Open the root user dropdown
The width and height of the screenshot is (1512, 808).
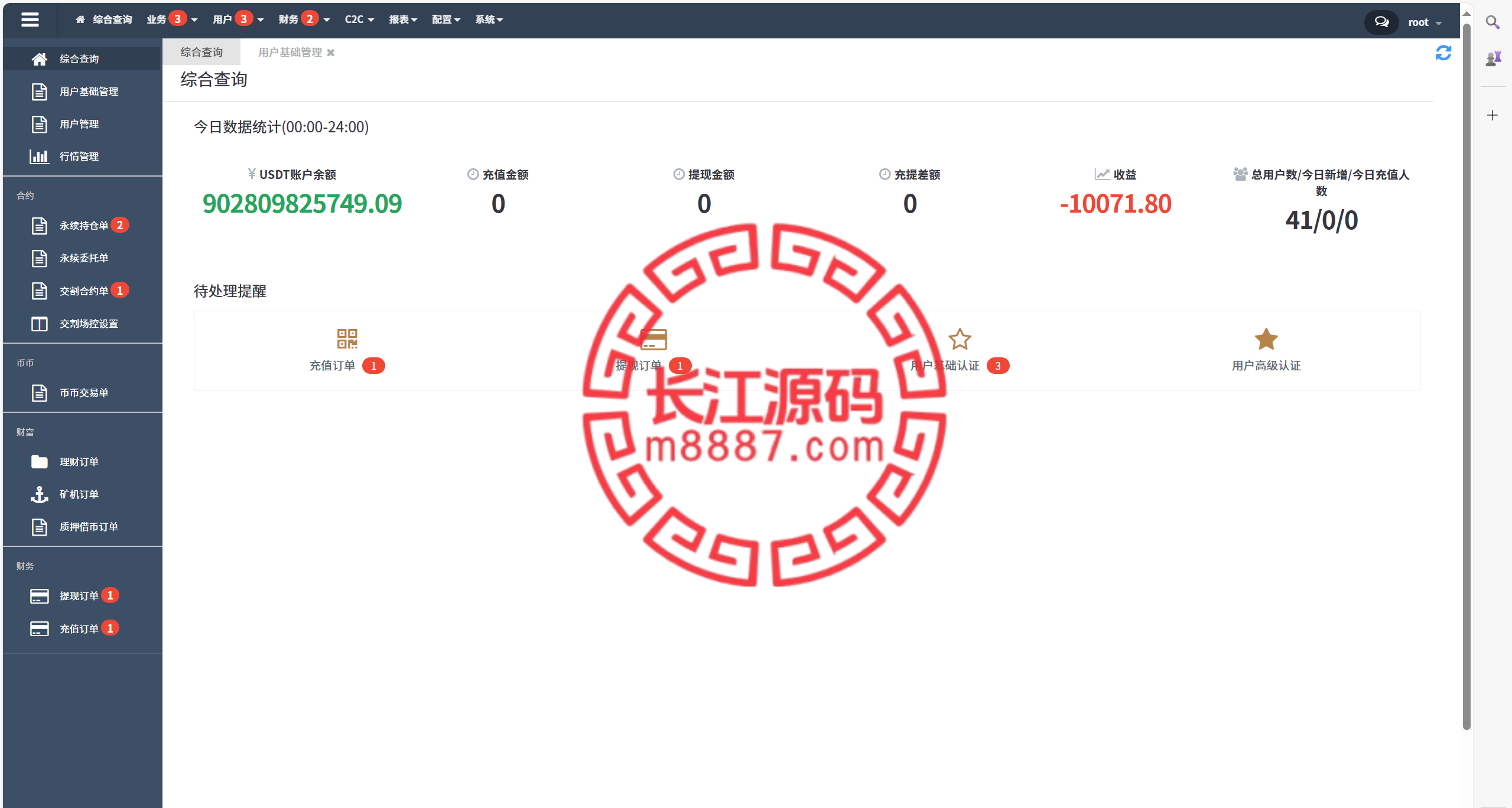1425,22
